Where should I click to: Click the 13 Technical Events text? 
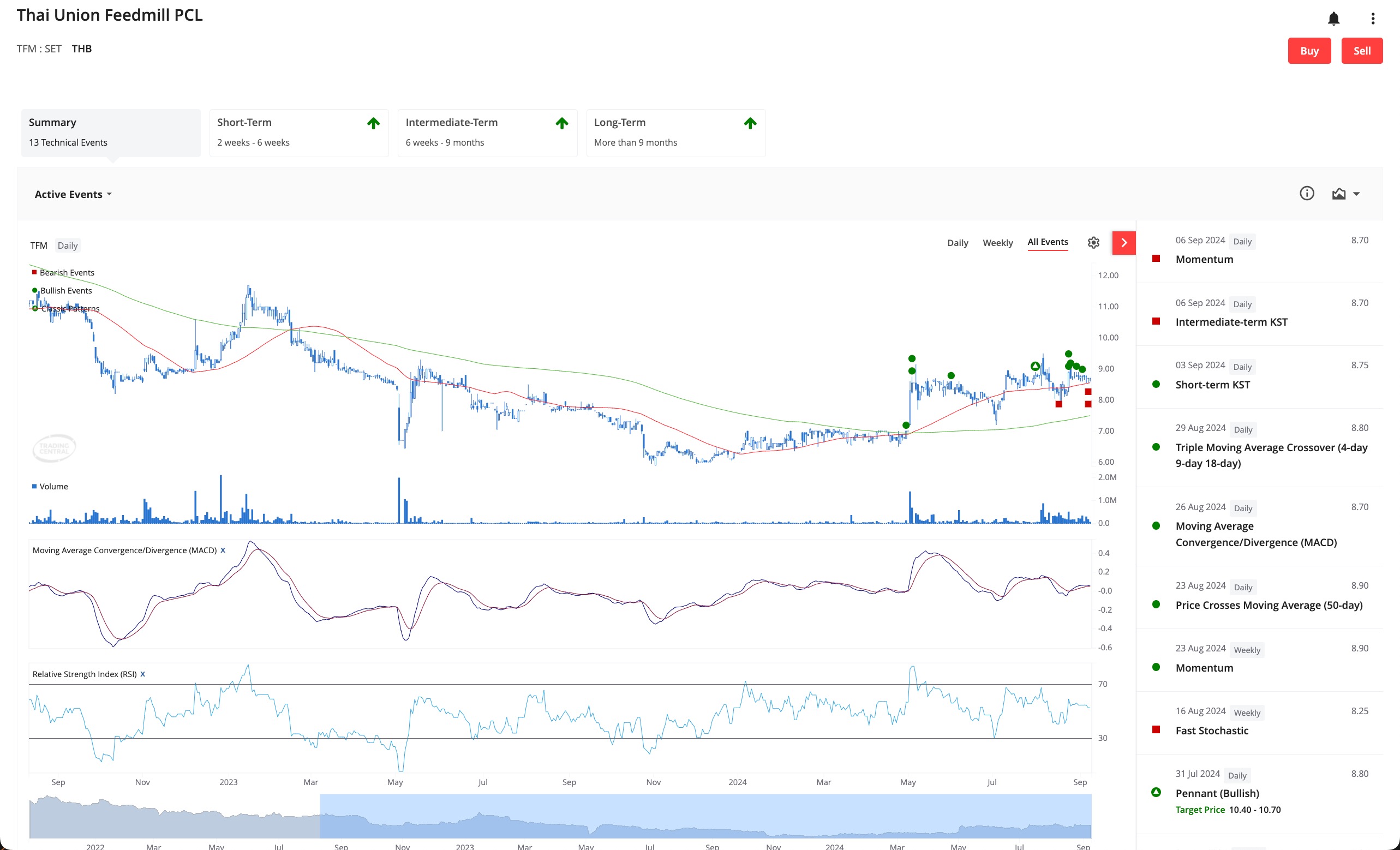[x=68, y=142]
